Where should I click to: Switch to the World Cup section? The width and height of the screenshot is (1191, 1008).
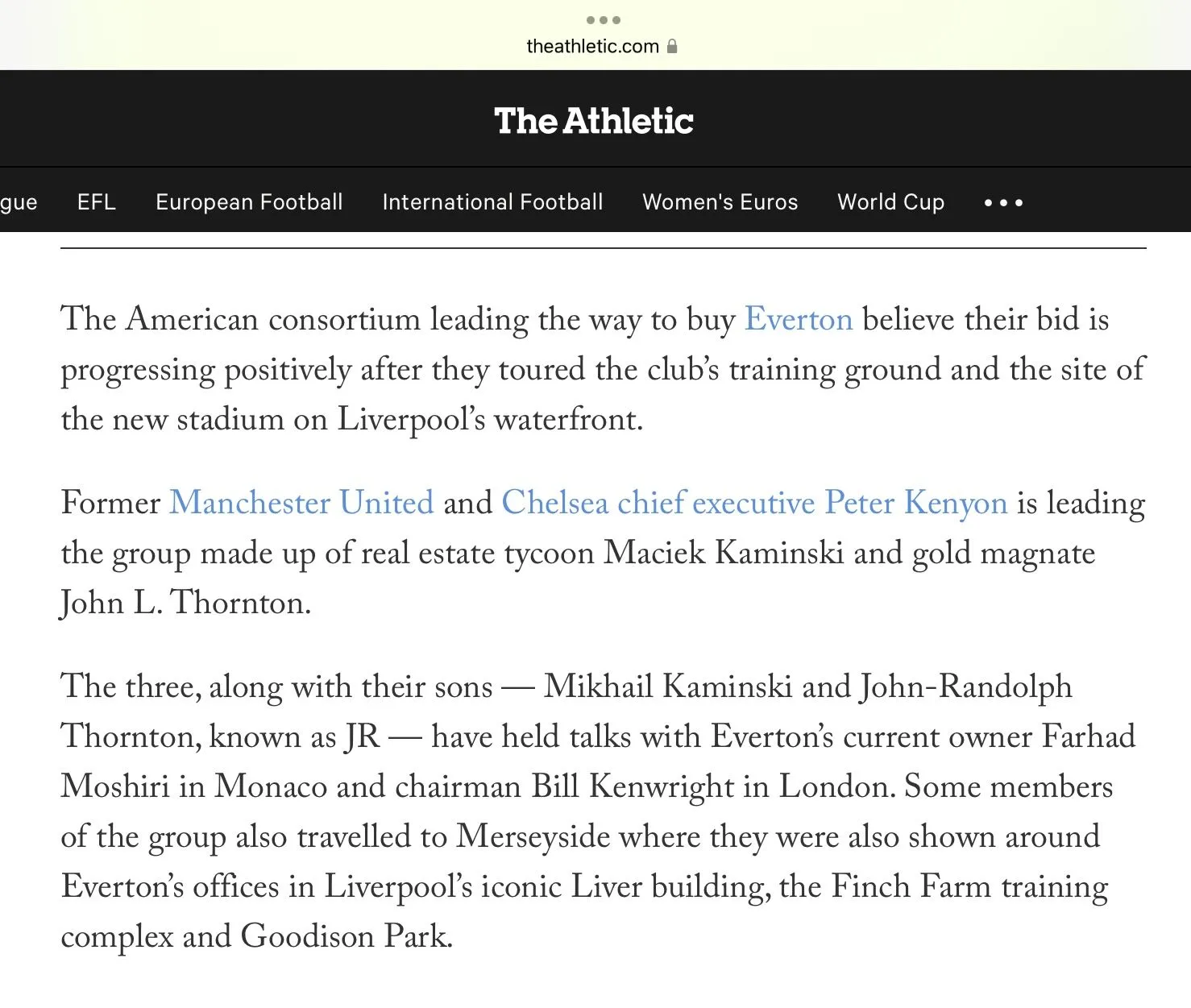(890, 201)
